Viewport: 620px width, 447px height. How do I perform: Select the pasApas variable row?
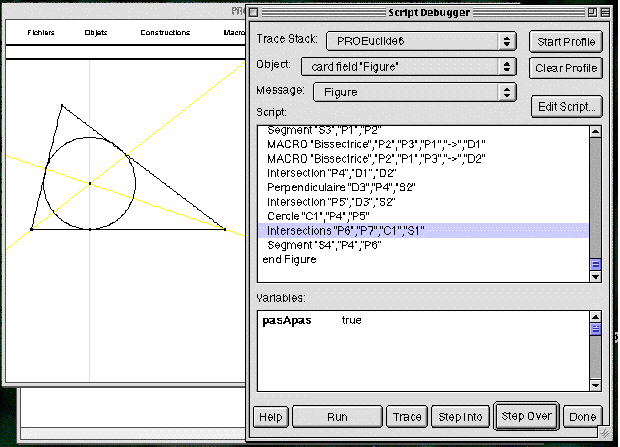(288, 321)
